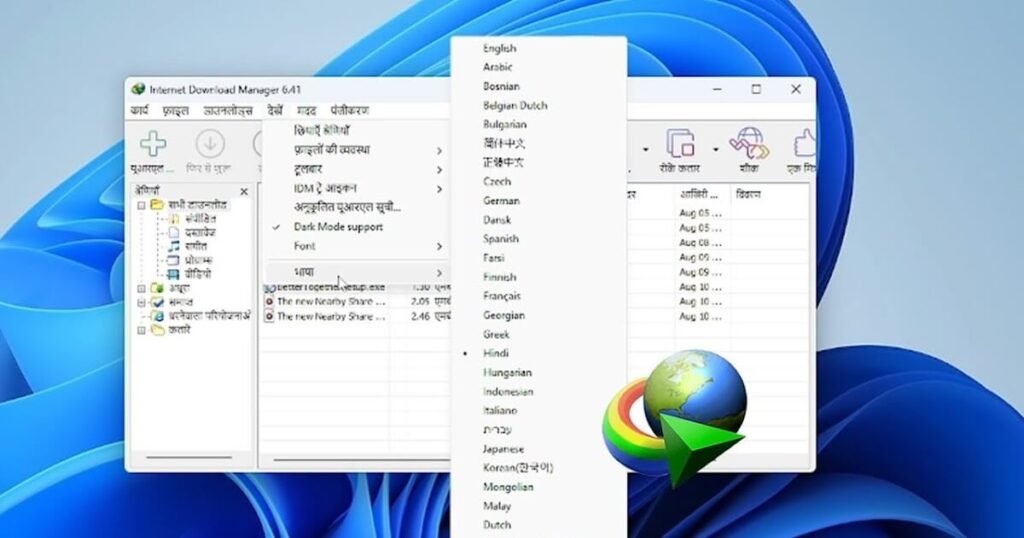Choose Belgian Dutch from the language list
This screenshot has height=538, width=1024.
(x=515, y=105)
